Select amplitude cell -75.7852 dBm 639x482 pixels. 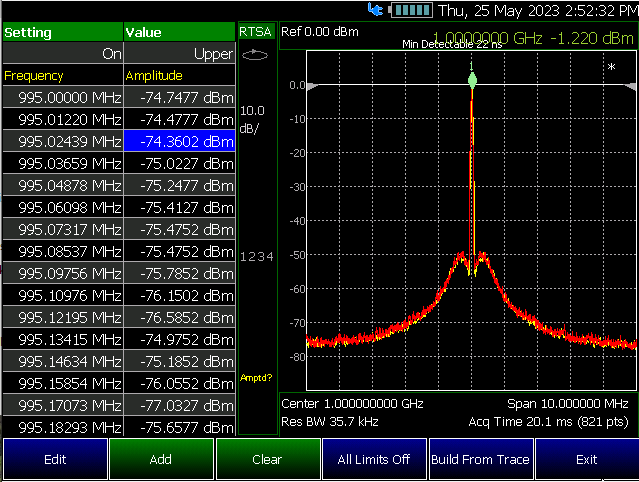click(x=180, y=273)
